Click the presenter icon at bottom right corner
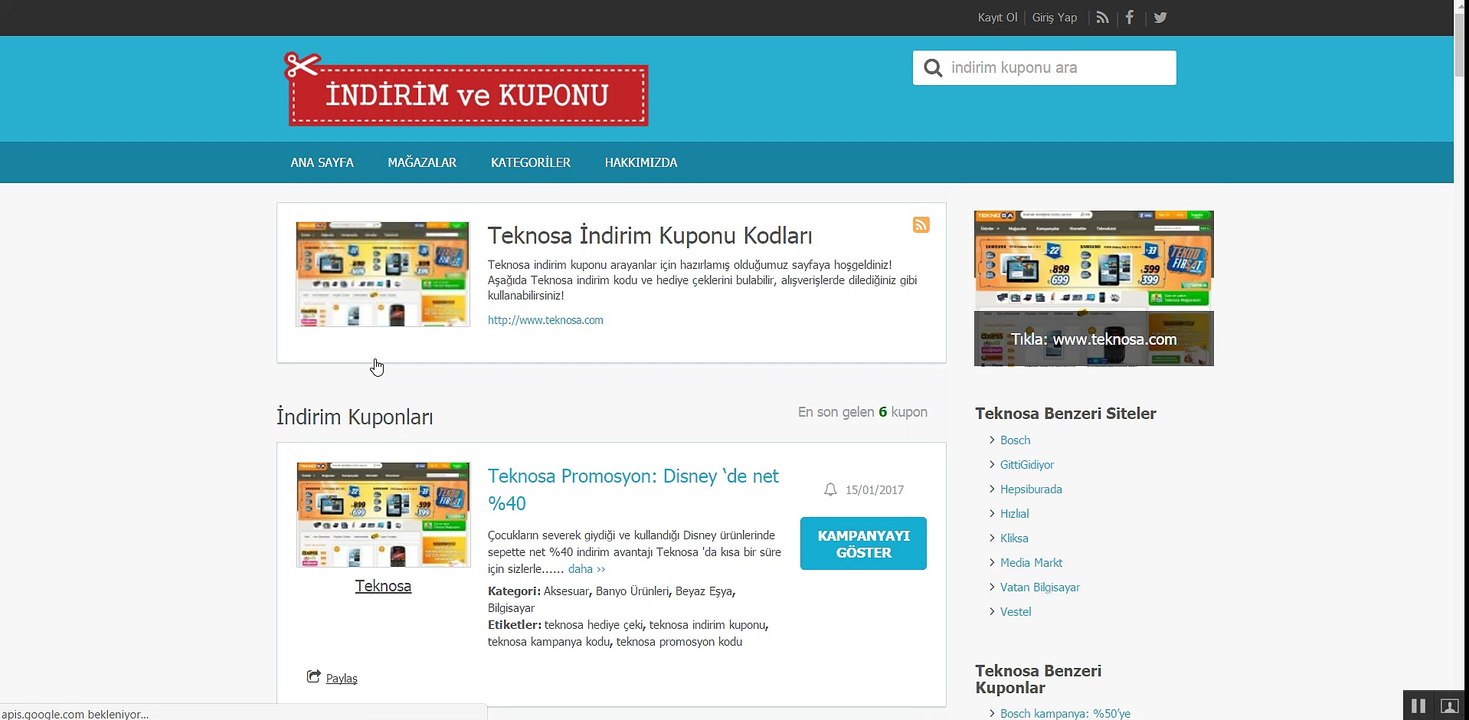Screen dimensions: 1469x720 coord(1449,706)
